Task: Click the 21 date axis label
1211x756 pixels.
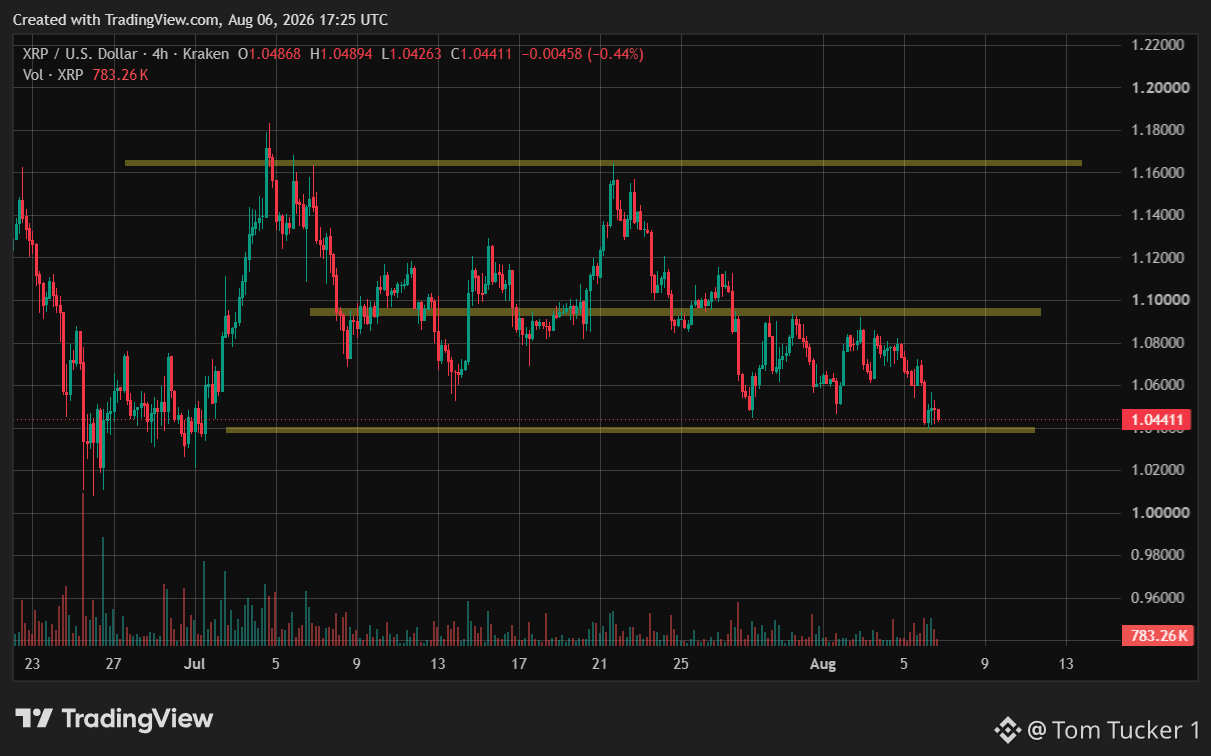Action: click(600, 664)
